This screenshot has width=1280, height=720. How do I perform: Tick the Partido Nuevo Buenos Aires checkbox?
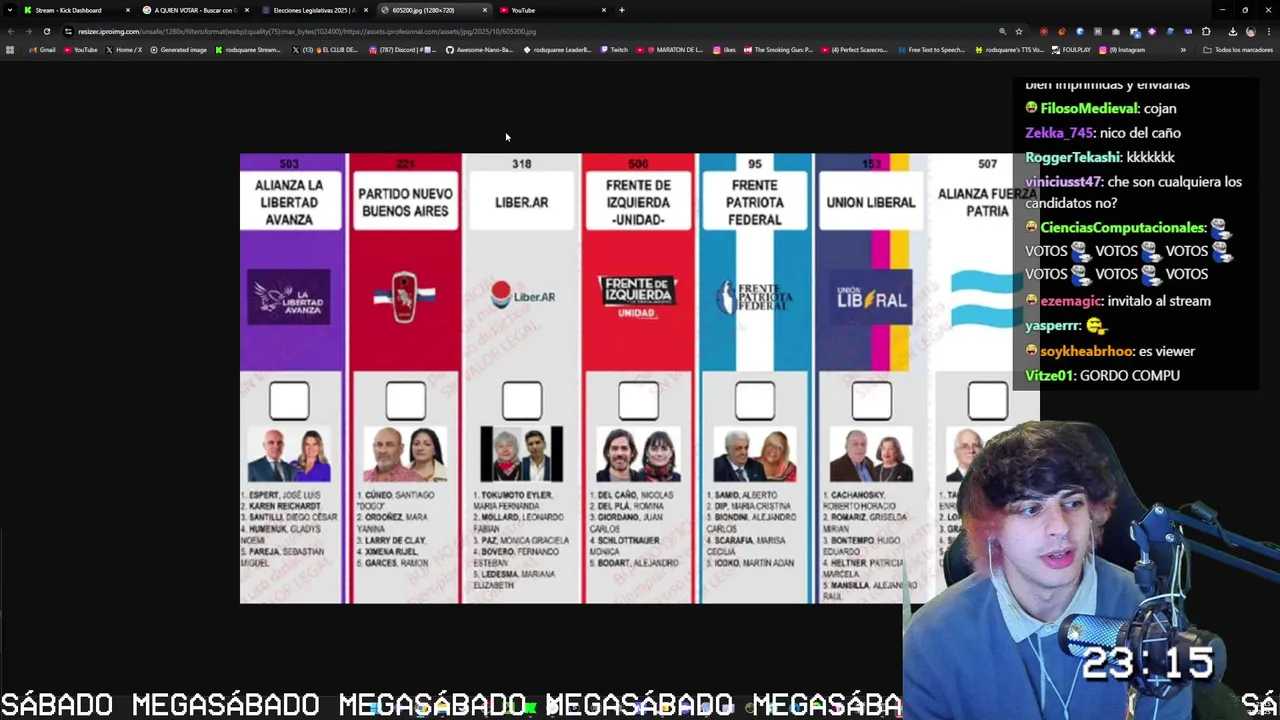405,401
